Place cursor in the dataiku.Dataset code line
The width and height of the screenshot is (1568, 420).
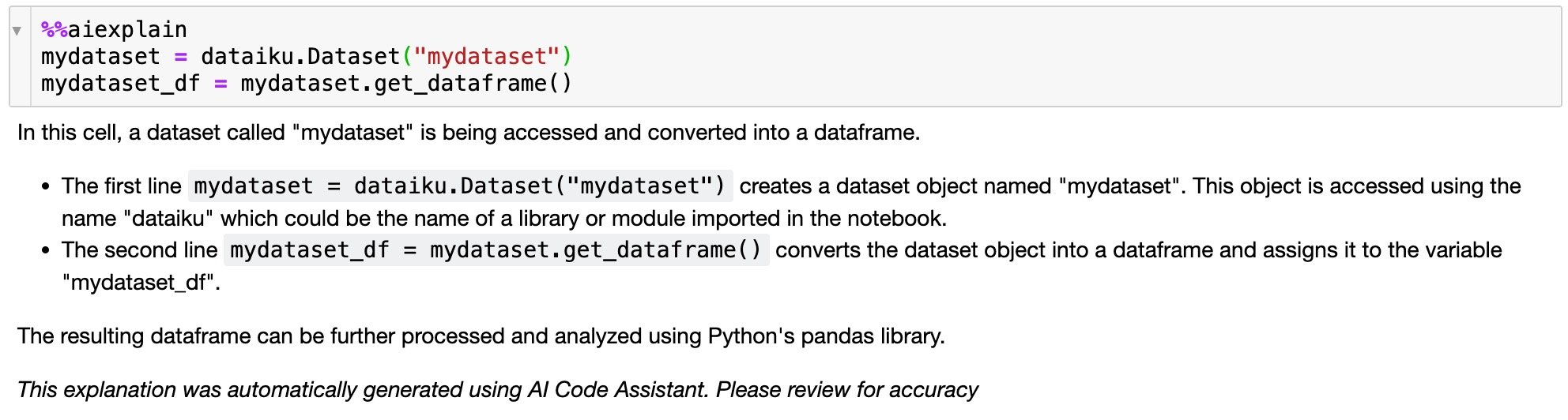tap(300, 57)
